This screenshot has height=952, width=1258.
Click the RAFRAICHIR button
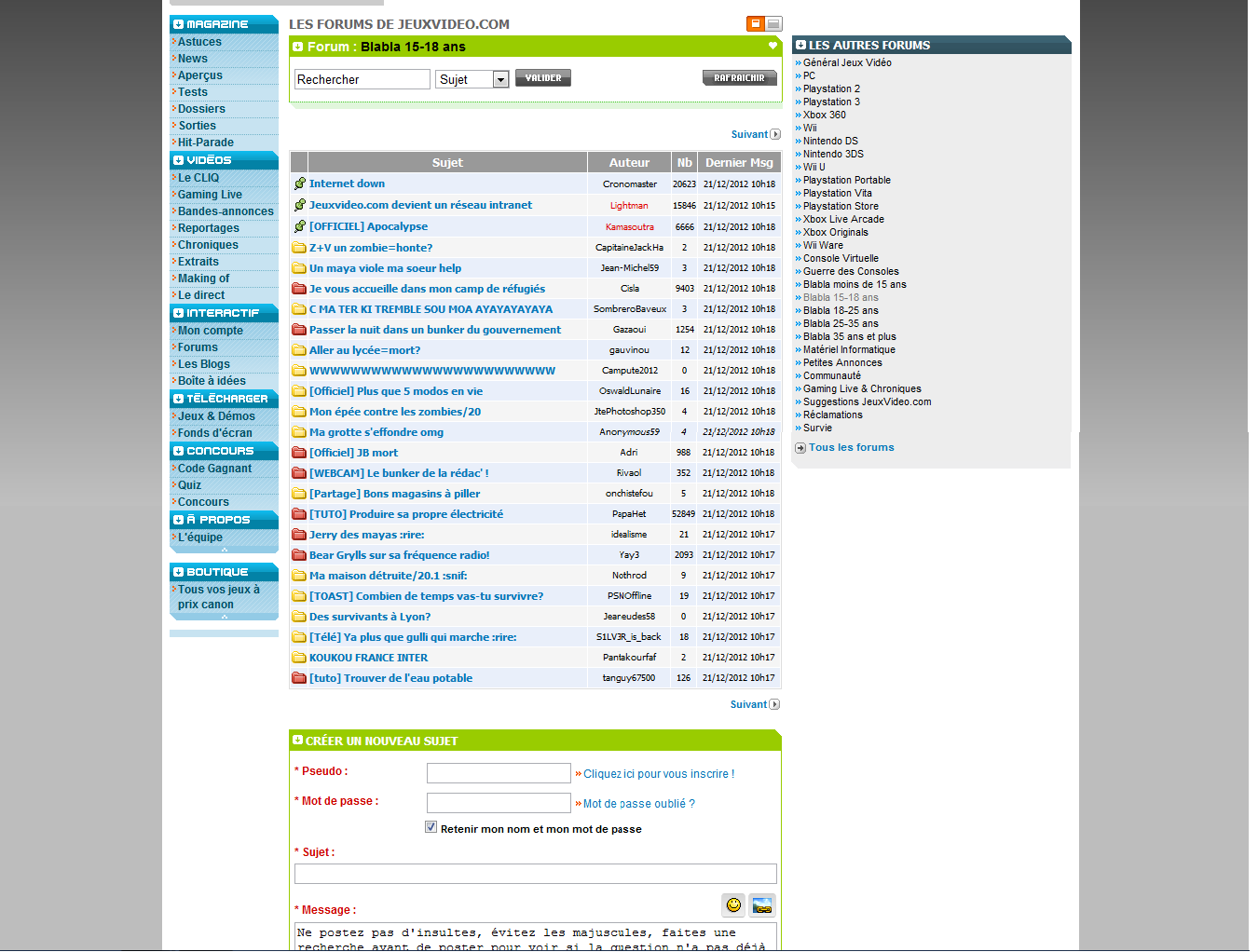point(740,78)
